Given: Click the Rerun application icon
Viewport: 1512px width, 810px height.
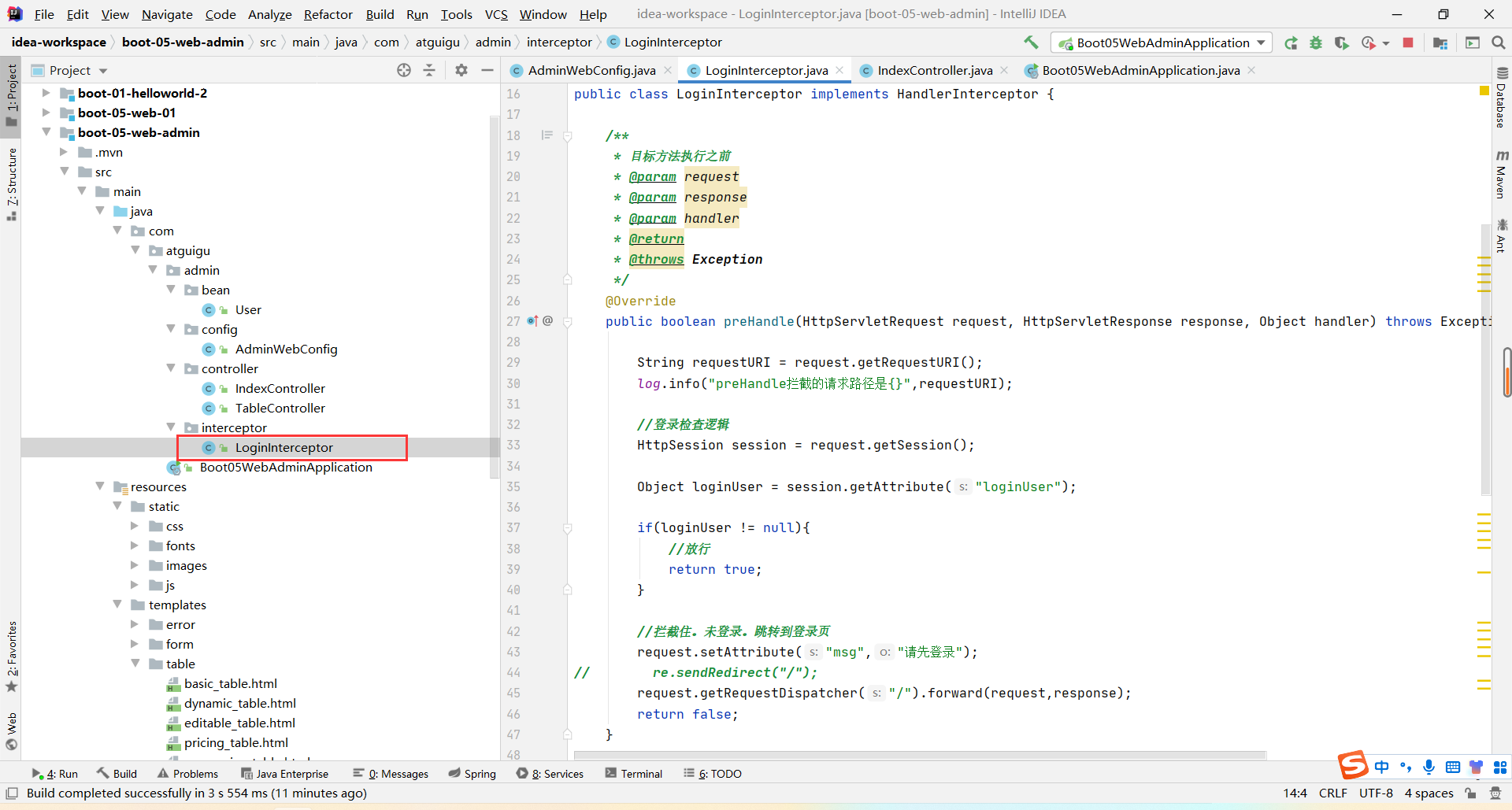Looking at the screenshot, I should point(1291,43).
